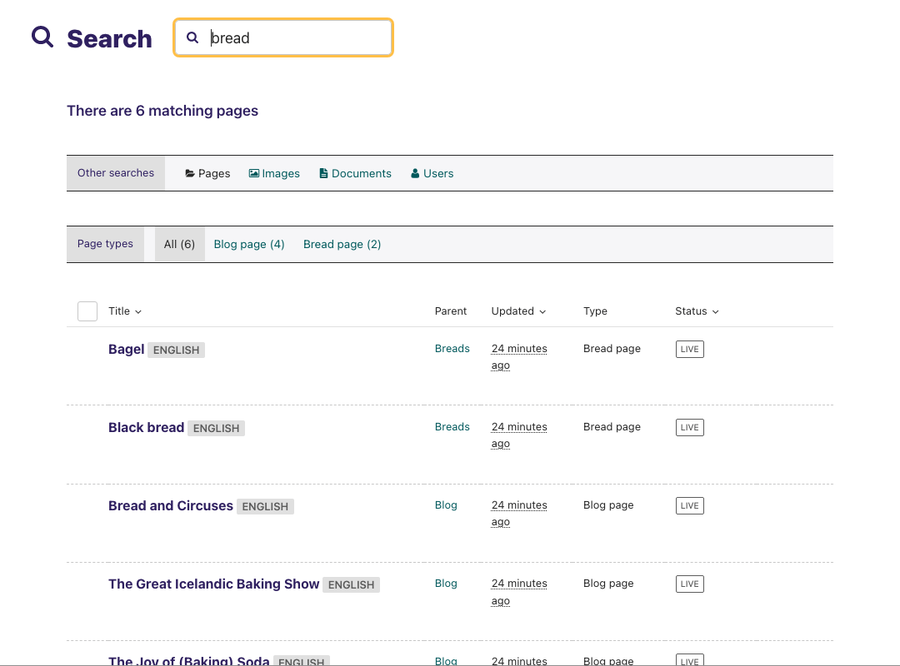Click the Page types label
This screenshot has height=666, width=900.
pyautogui.click(x=105, y=243)
